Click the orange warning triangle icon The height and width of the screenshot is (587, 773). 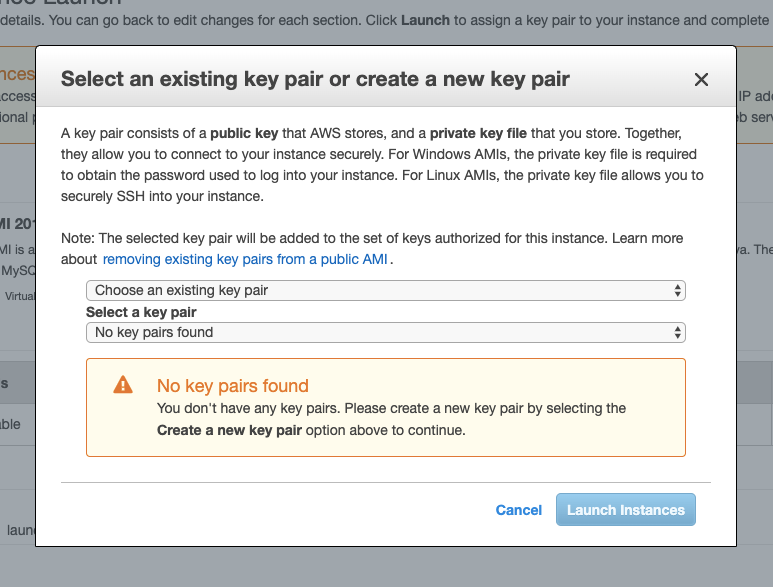pos(122,385)
